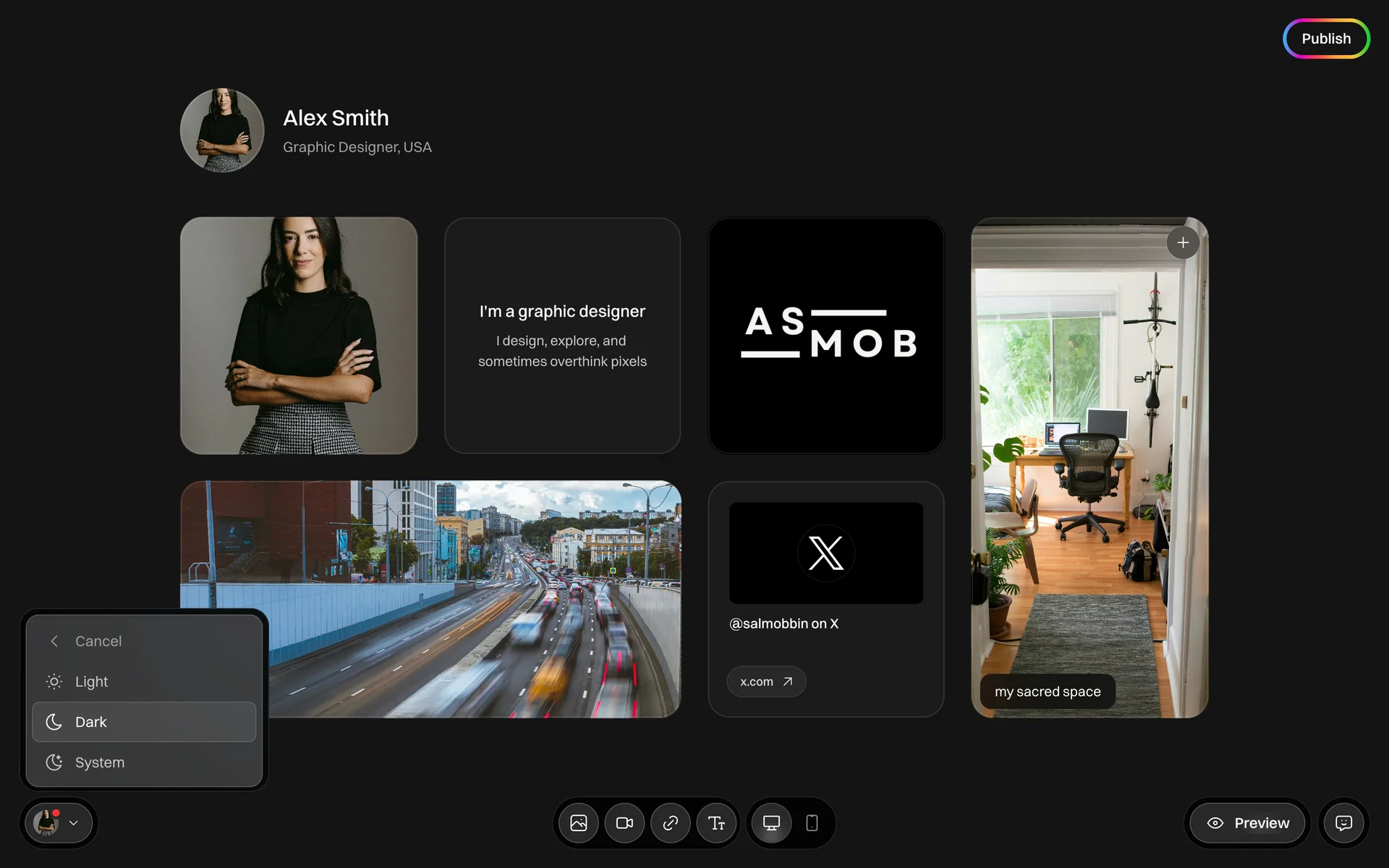The width and height of the screenshot is (1389, 868).
Task: Go back with Cancel chevron
Action: point(55,641)
